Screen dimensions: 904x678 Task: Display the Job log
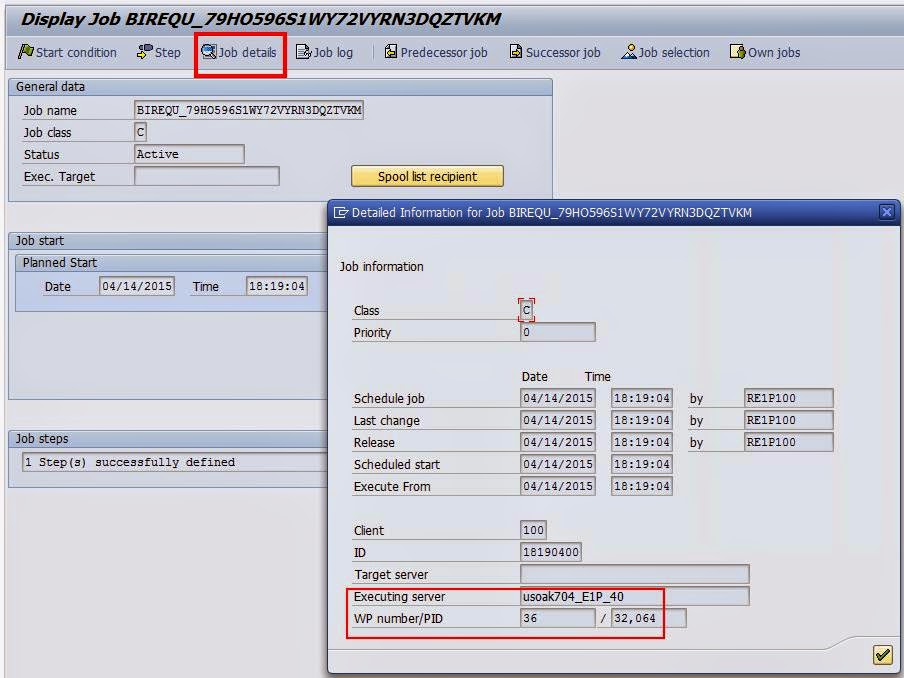[x=327, y=53]
